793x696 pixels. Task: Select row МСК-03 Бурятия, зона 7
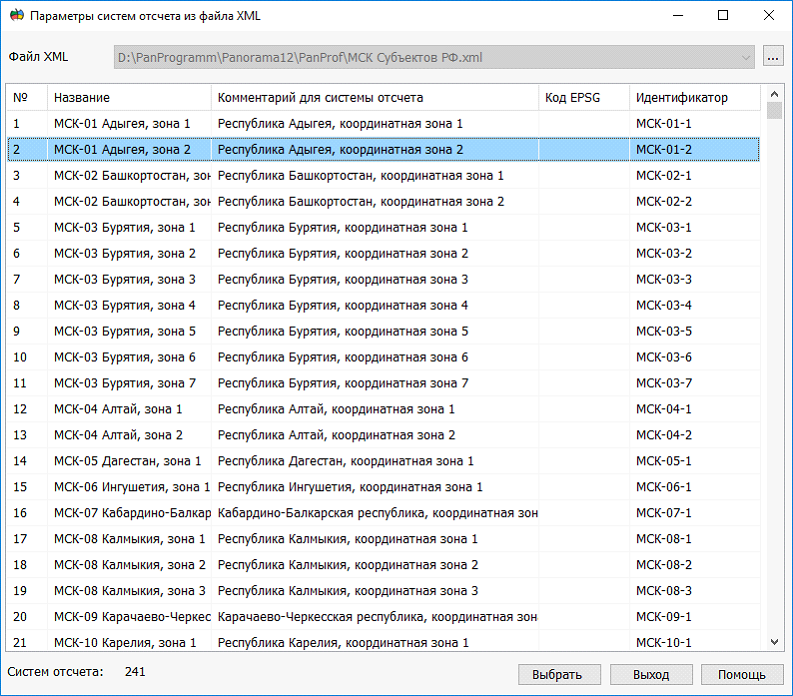383,383
